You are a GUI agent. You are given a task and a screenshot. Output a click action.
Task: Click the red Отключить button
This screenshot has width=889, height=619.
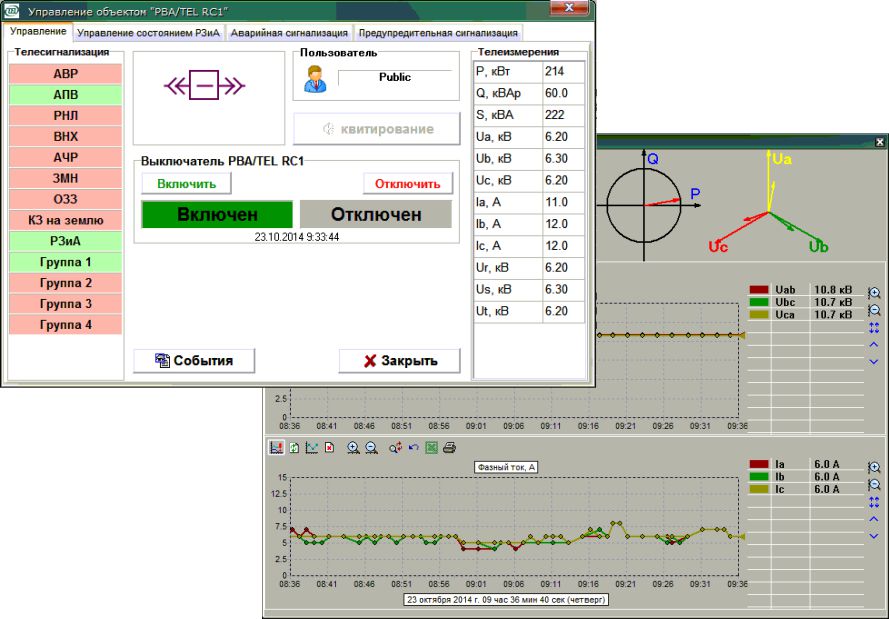click(x=408, y=184)
